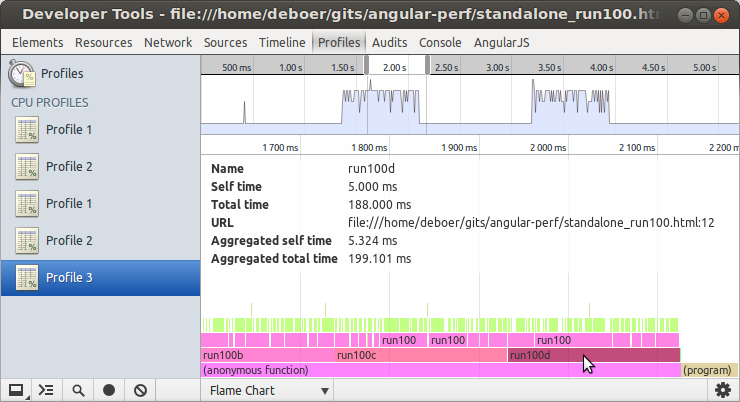
Task: Open the Elements tab
Action: coord(38,42)
